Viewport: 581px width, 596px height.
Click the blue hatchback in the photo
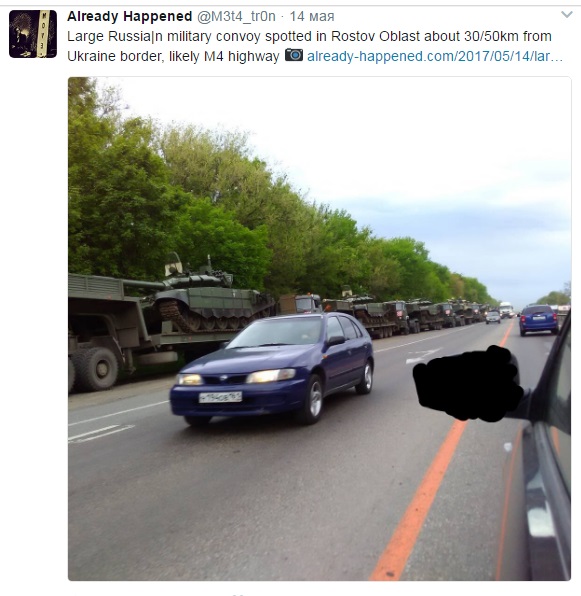pos(272,367)
